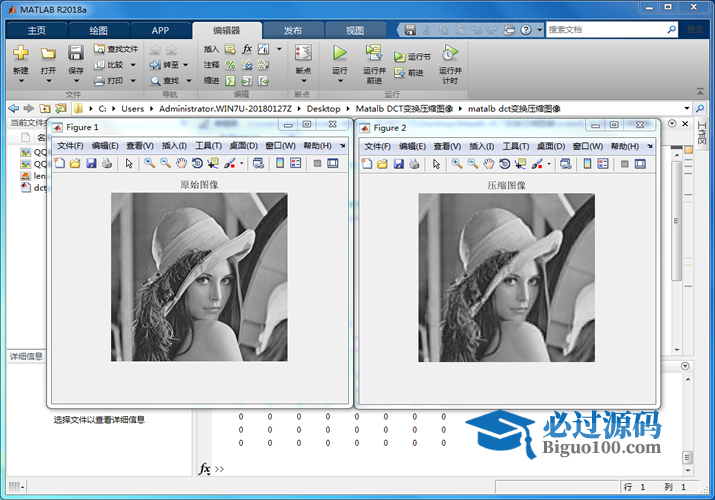This screenshot has height=500, width=715.
Task: Click Advance (前进) button in ribbon
Action: click(x=409, y=72)
